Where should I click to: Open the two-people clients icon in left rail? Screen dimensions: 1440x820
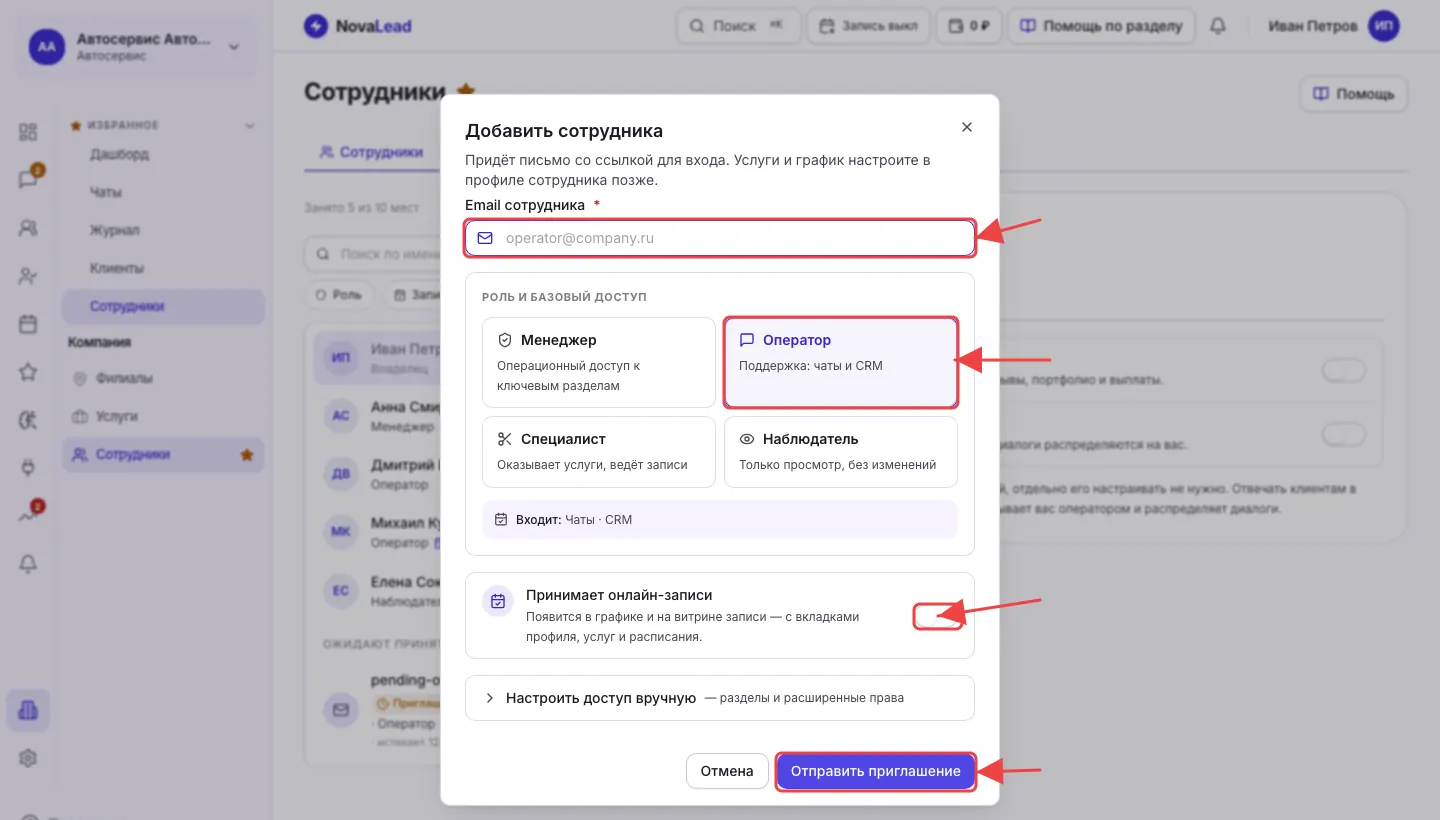coord(28,228)
